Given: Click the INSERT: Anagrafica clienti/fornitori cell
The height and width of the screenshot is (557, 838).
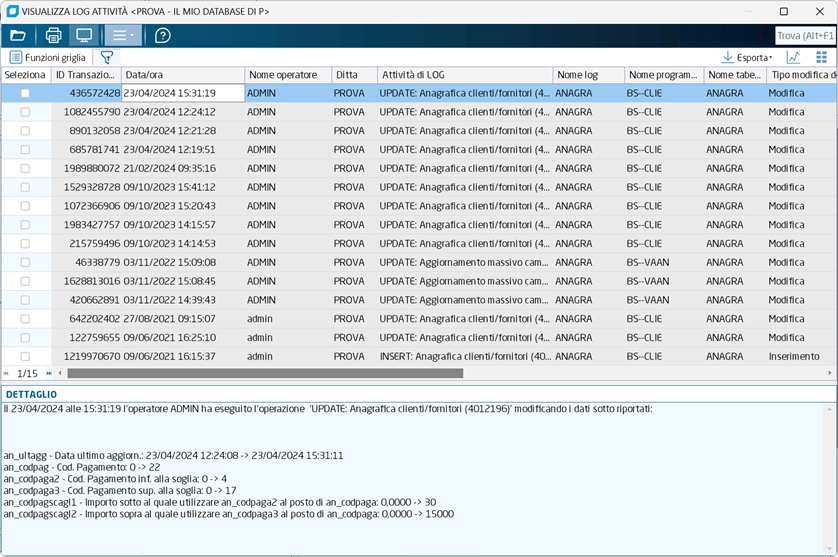Looking at the screenshot, I should tap(465, 357).
